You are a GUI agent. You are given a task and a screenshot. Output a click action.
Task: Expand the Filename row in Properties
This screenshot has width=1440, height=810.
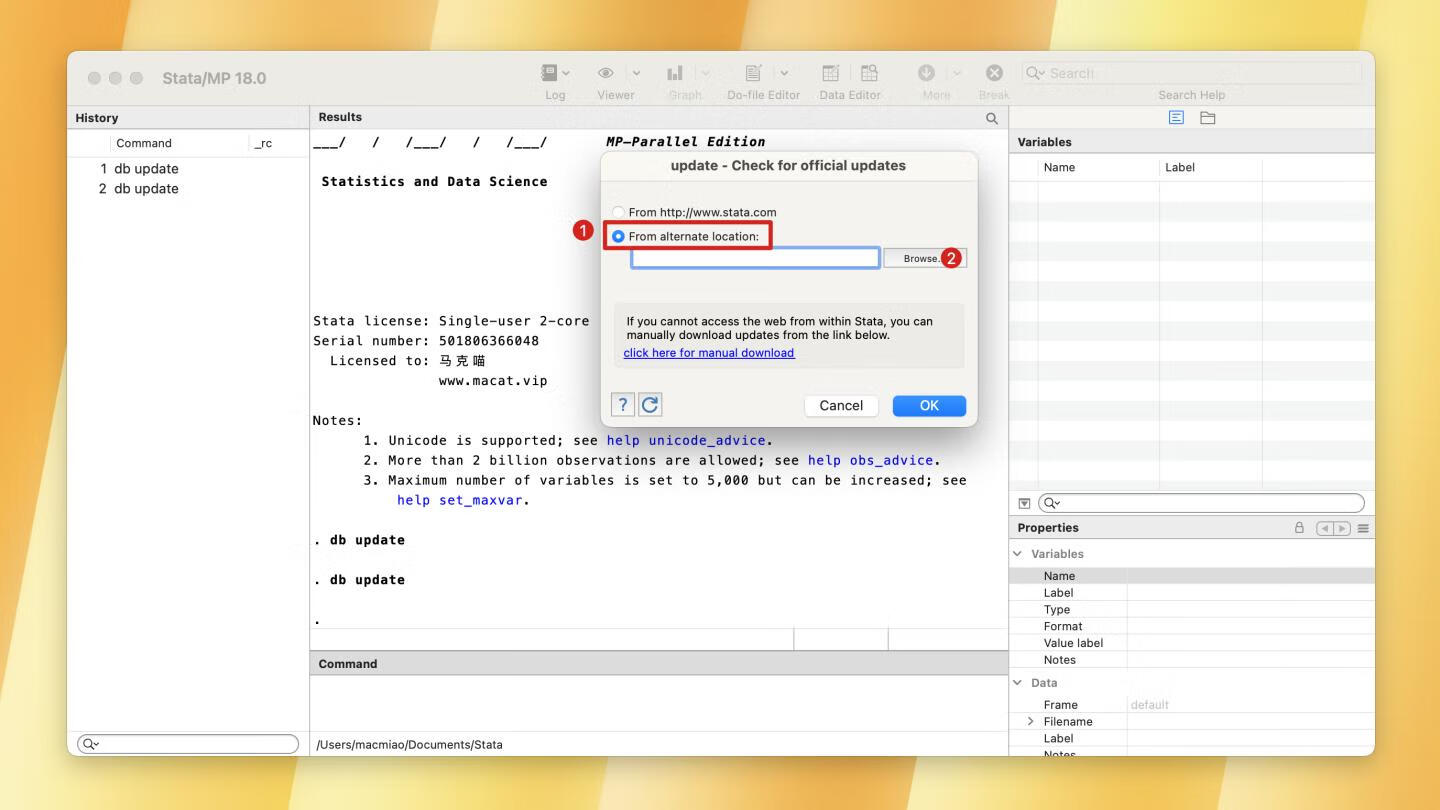(1031, 721)
